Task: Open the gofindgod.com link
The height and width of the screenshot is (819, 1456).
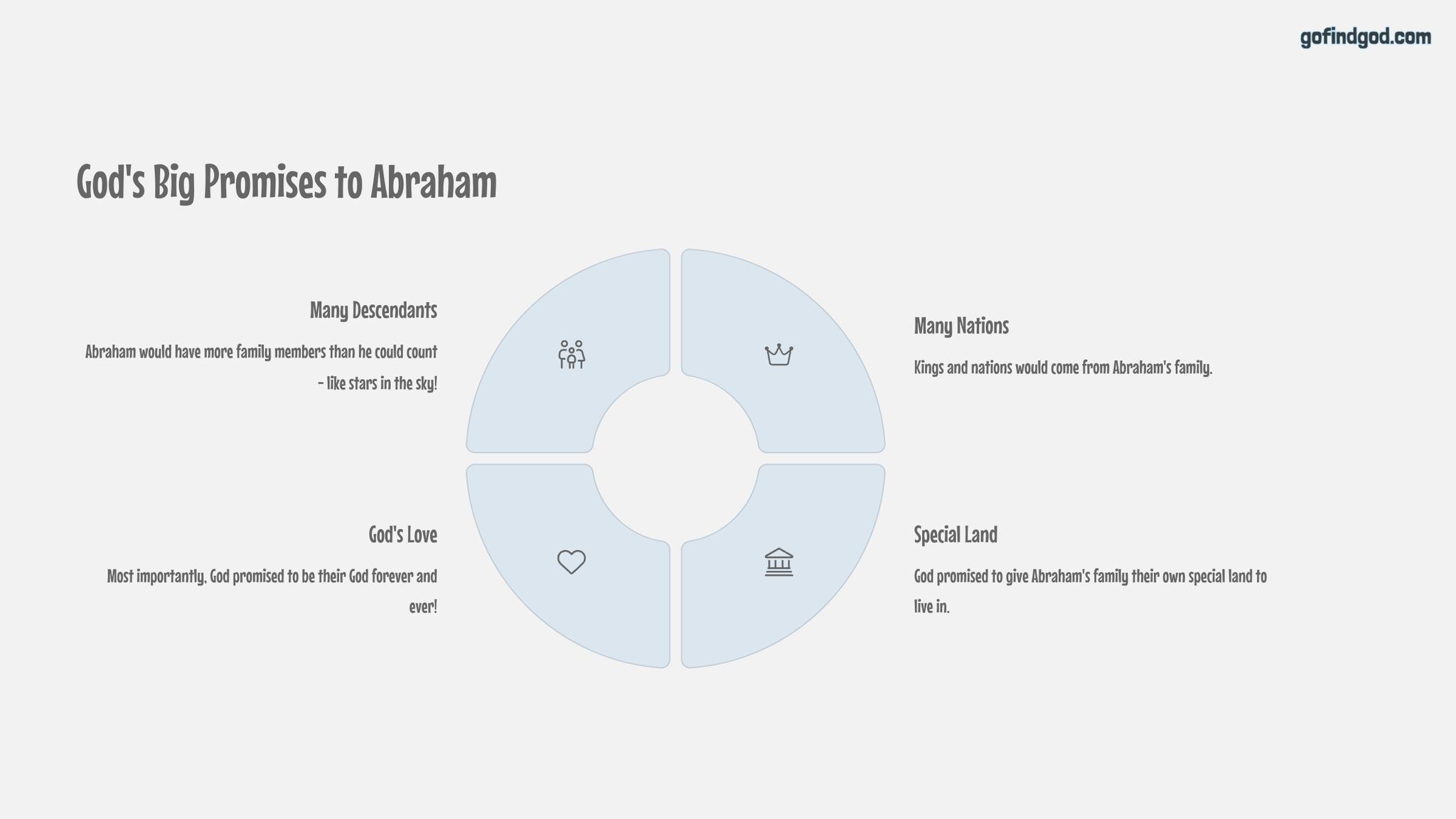Action: [1365, 37]
